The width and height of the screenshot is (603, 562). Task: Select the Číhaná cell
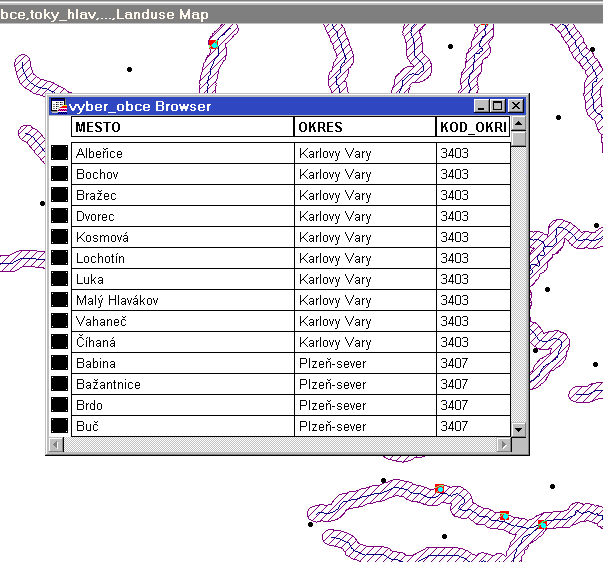coord(183,342)
